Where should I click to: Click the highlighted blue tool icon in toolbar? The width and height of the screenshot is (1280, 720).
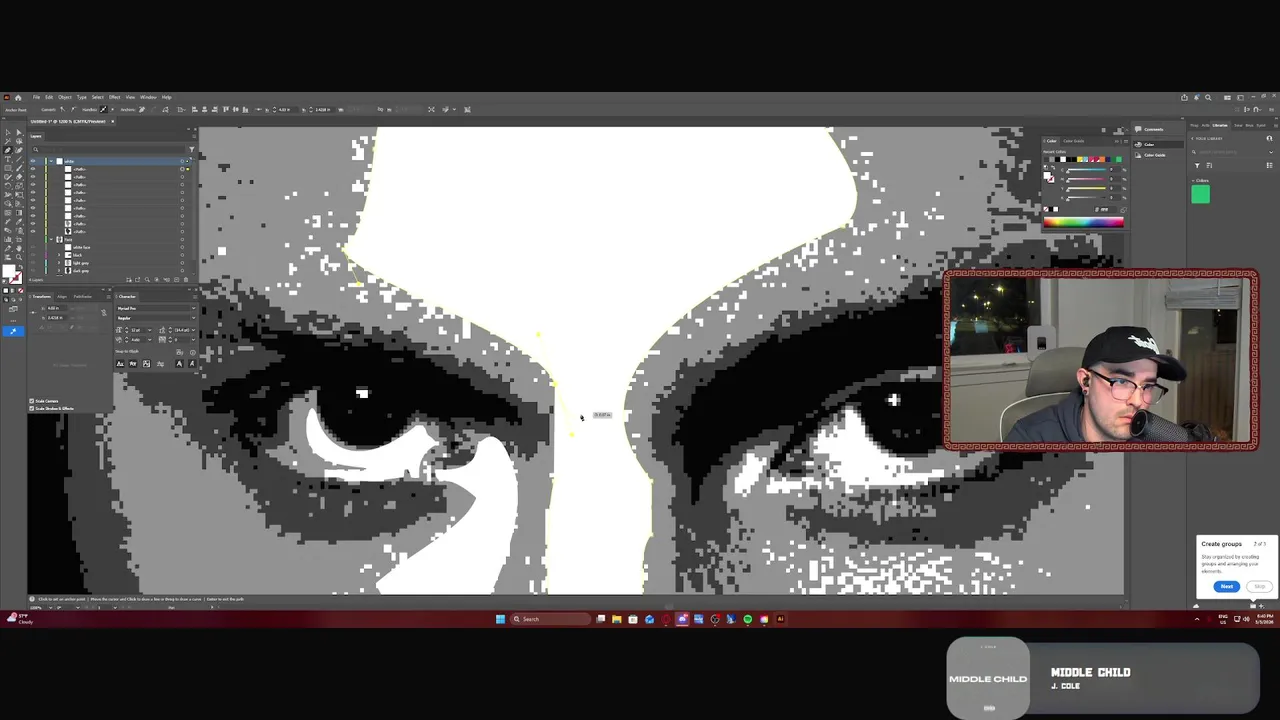[13, 331]
